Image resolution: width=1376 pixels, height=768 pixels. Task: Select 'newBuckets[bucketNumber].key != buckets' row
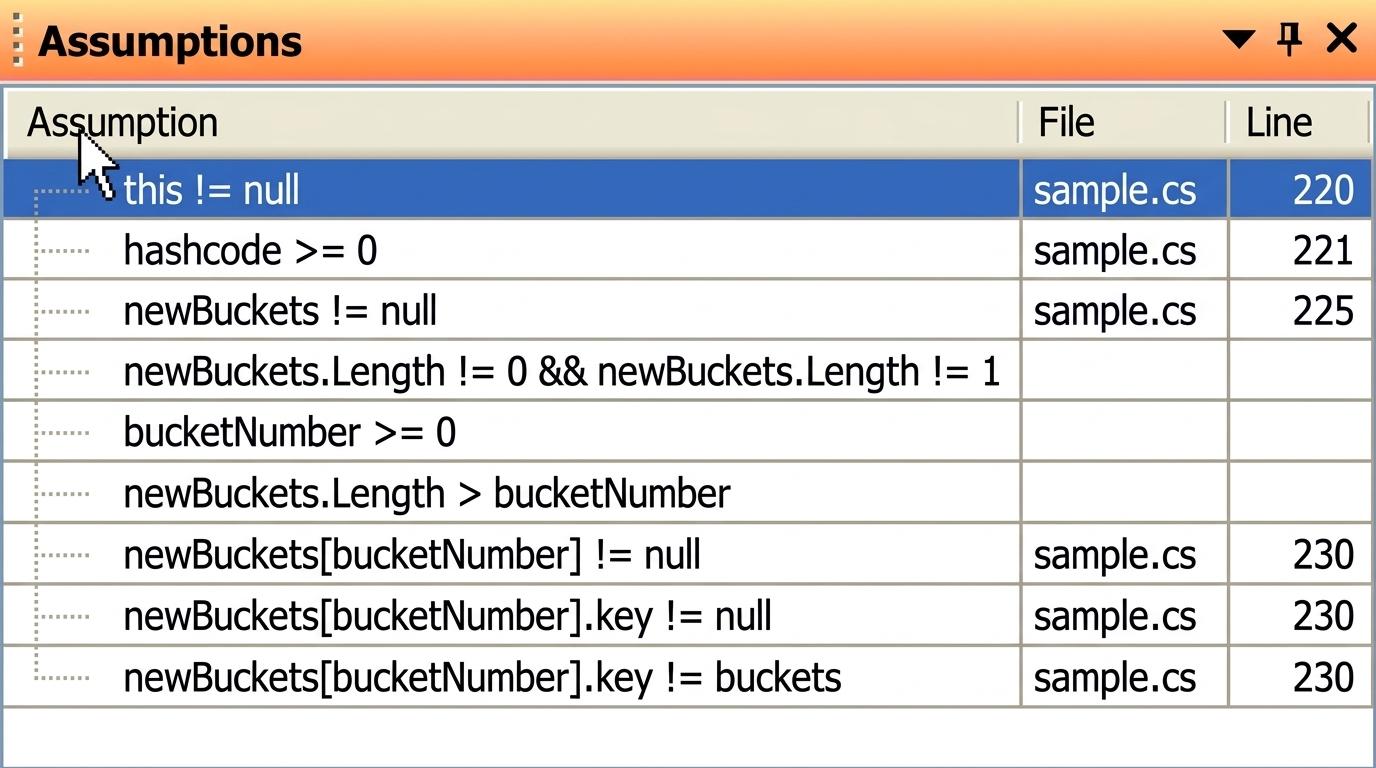pyautogui.click(x=687, y=677)
